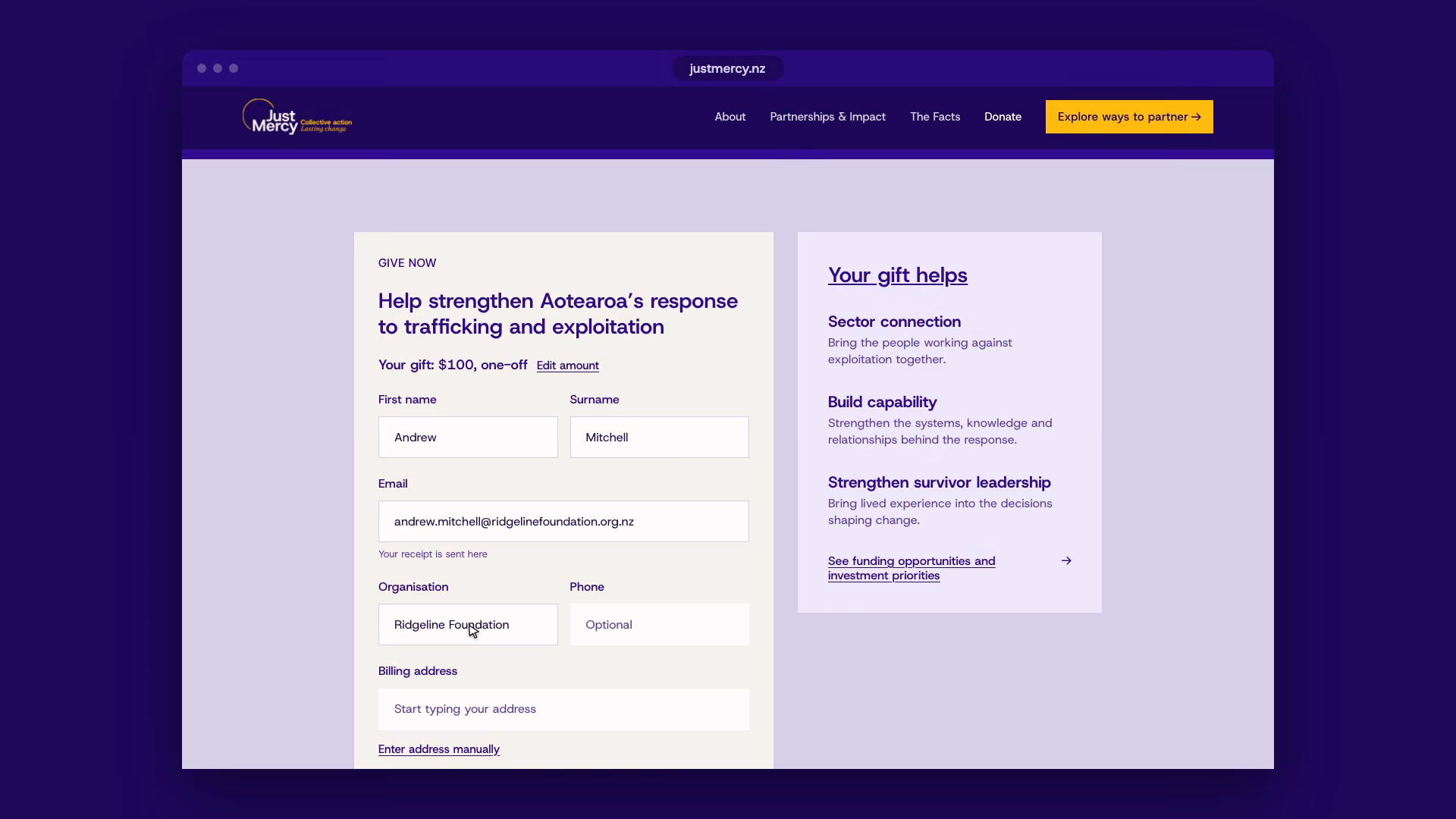Click Enter address manually link
1456x819 pixels.
(438, 749)
